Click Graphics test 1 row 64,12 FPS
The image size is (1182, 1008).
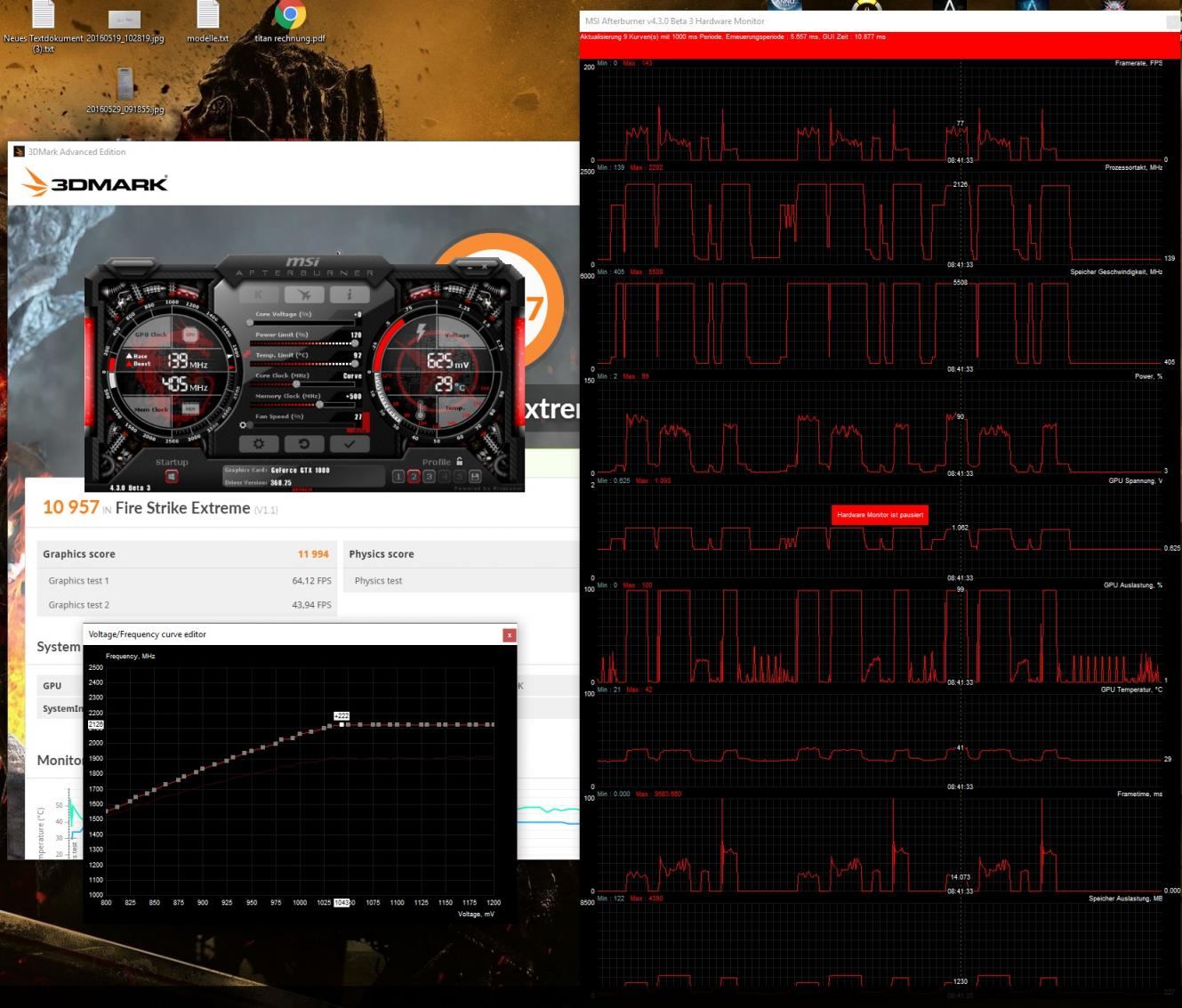(x=188, y=581)
